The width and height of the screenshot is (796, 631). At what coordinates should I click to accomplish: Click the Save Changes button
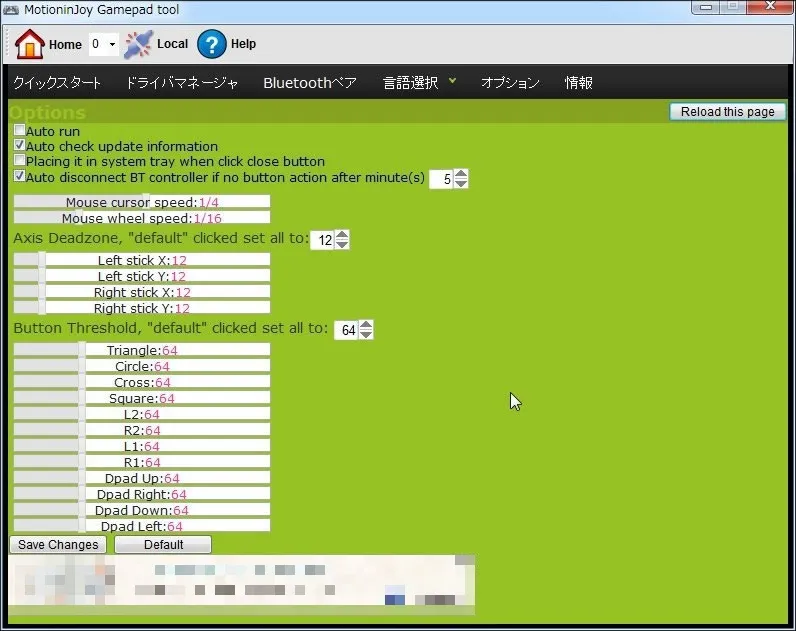58,544
